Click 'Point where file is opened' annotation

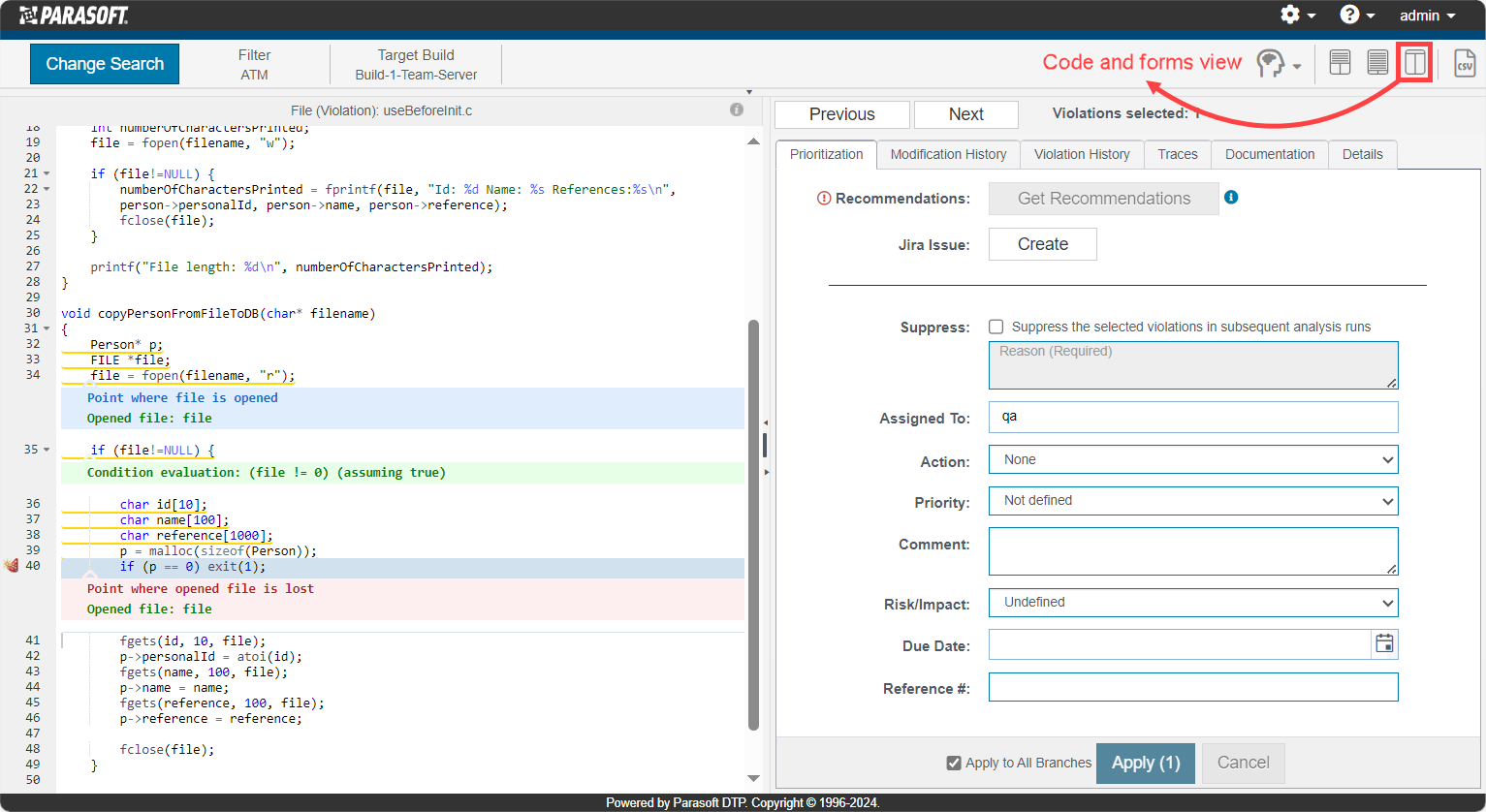click(x=182, y=397)
